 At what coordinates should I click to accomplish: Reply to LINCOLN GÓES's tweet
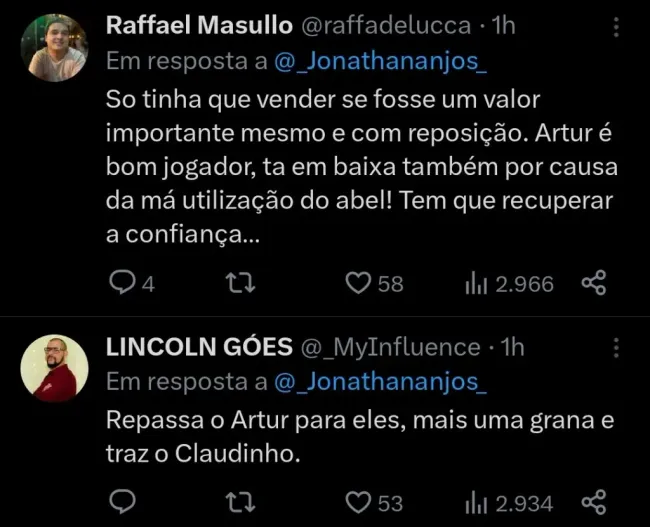(121, 499)
